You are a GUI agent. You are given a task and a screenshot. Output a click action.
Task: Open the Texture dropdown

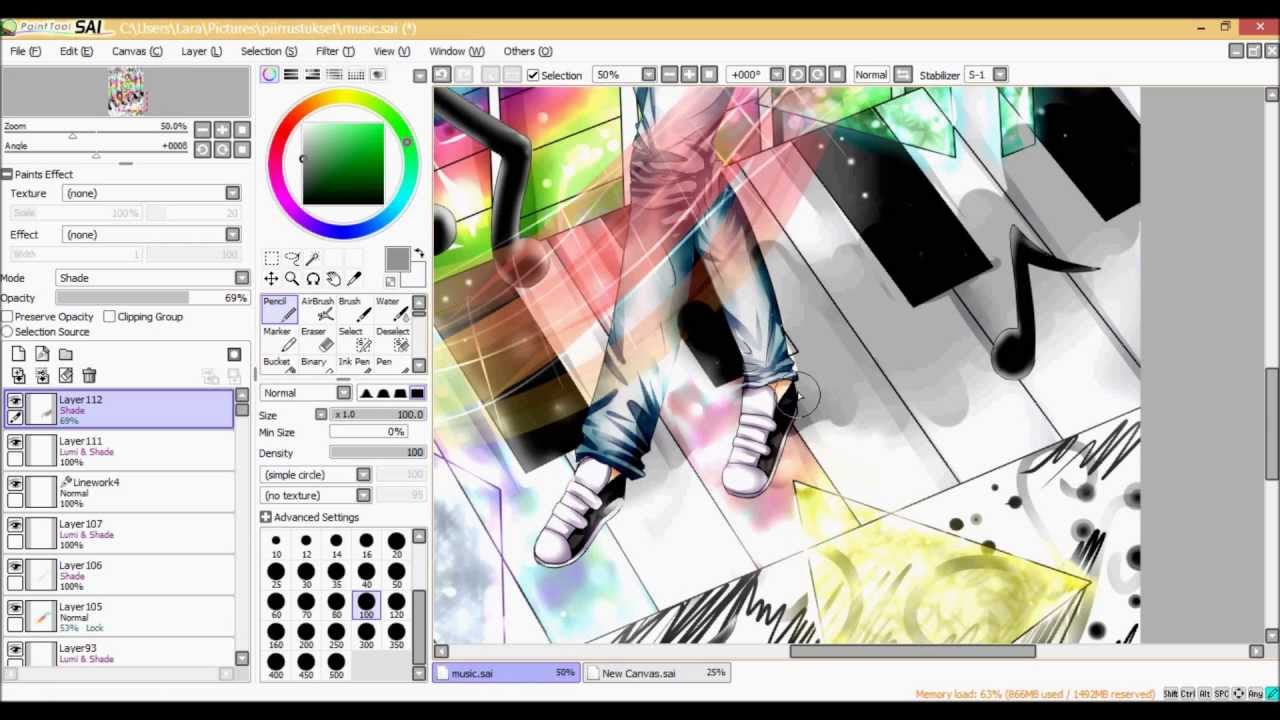[x=151, y=193]
